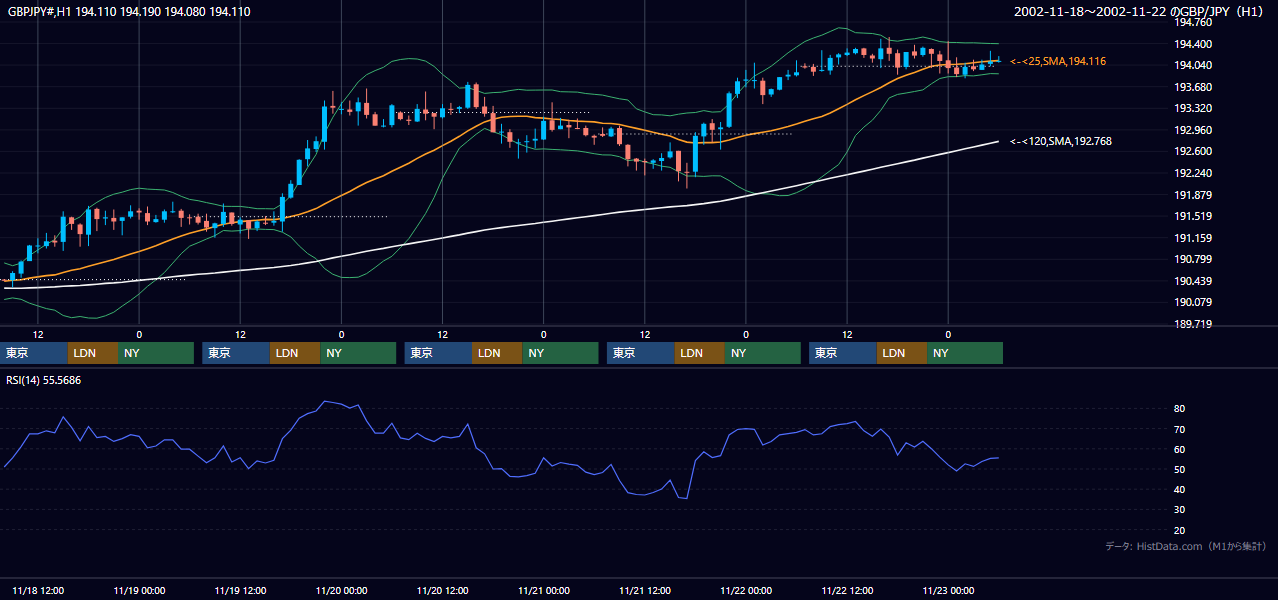Click the 11/18 12:00 time label
The height and width of the screenshot is (600, 1278).
[x=38, y=591]
